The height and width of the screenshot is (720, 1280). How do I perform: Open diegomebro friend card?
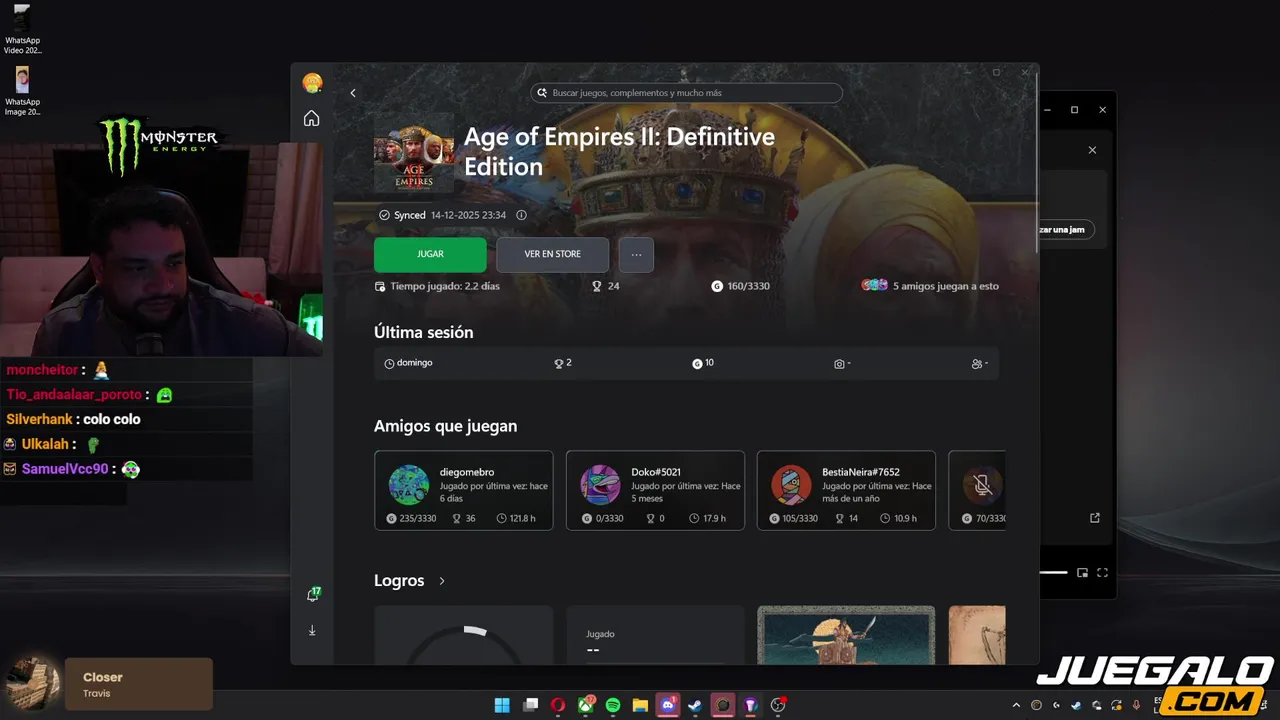(463, 490)
